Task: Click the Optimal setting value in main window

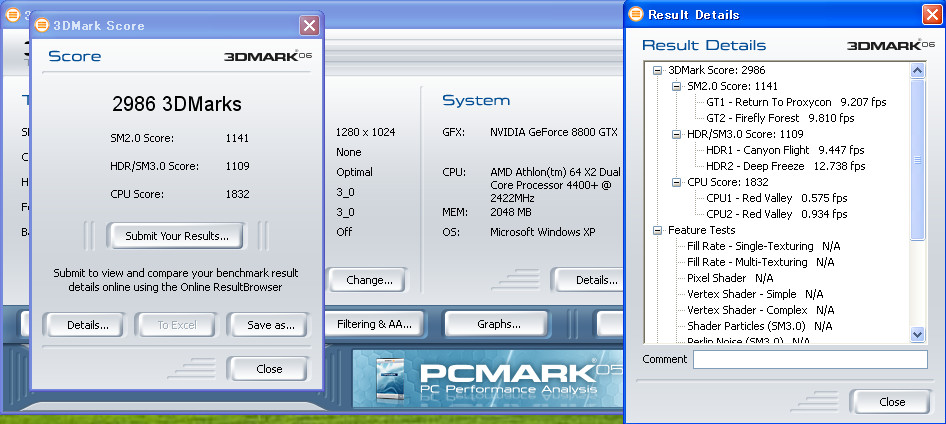Action: click(354, 172)
